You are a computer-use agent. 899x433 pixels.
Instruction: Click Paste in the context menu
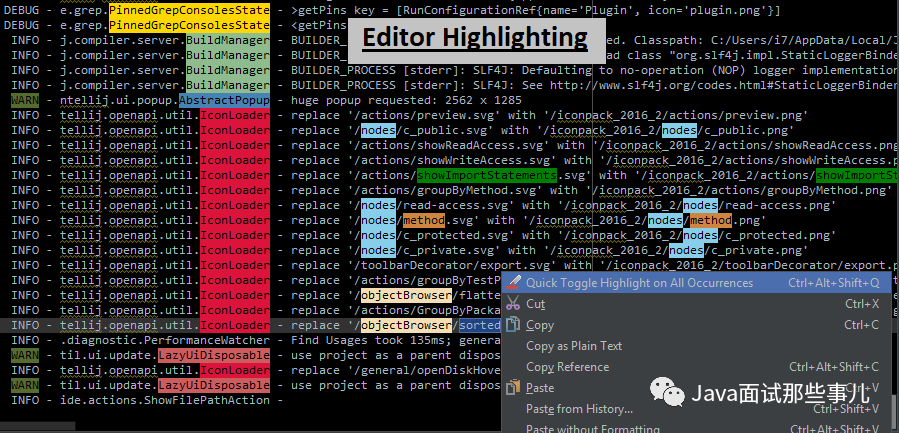pos(697,388)
